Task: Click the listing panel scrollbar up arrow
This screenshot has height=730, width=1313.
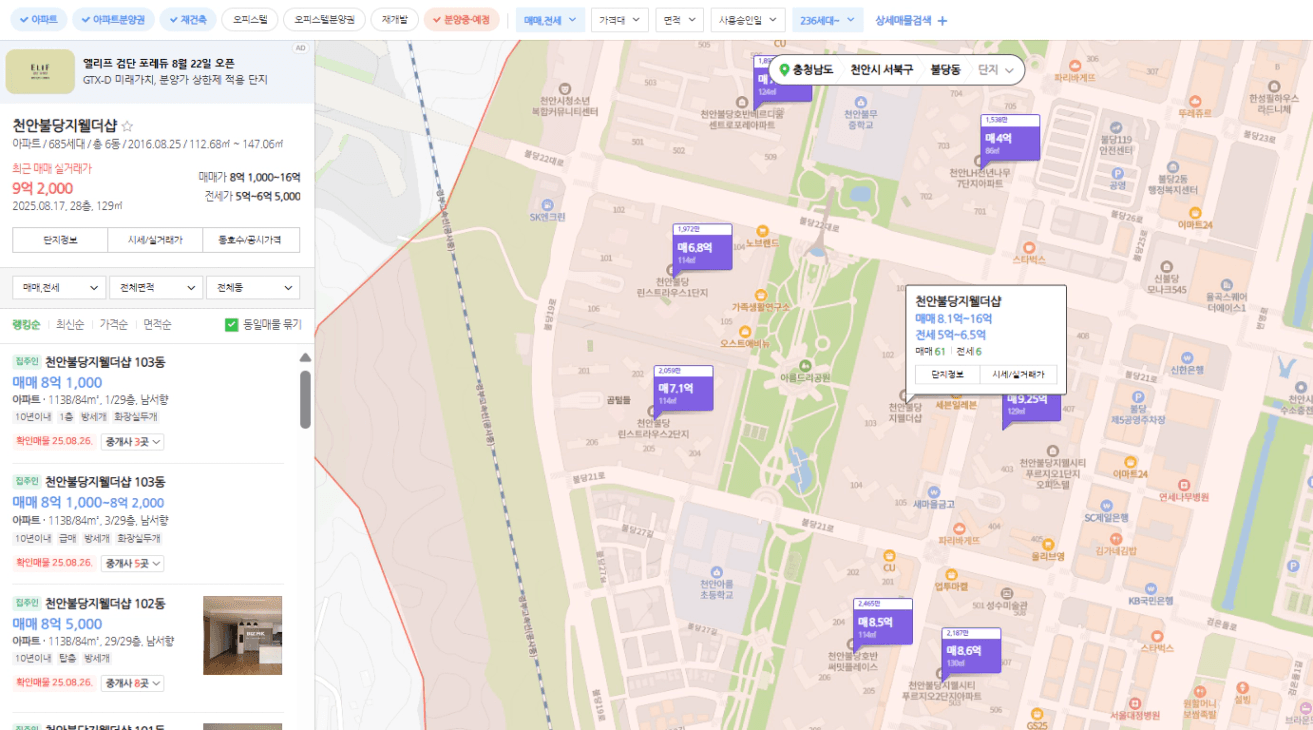Action: 305,358
